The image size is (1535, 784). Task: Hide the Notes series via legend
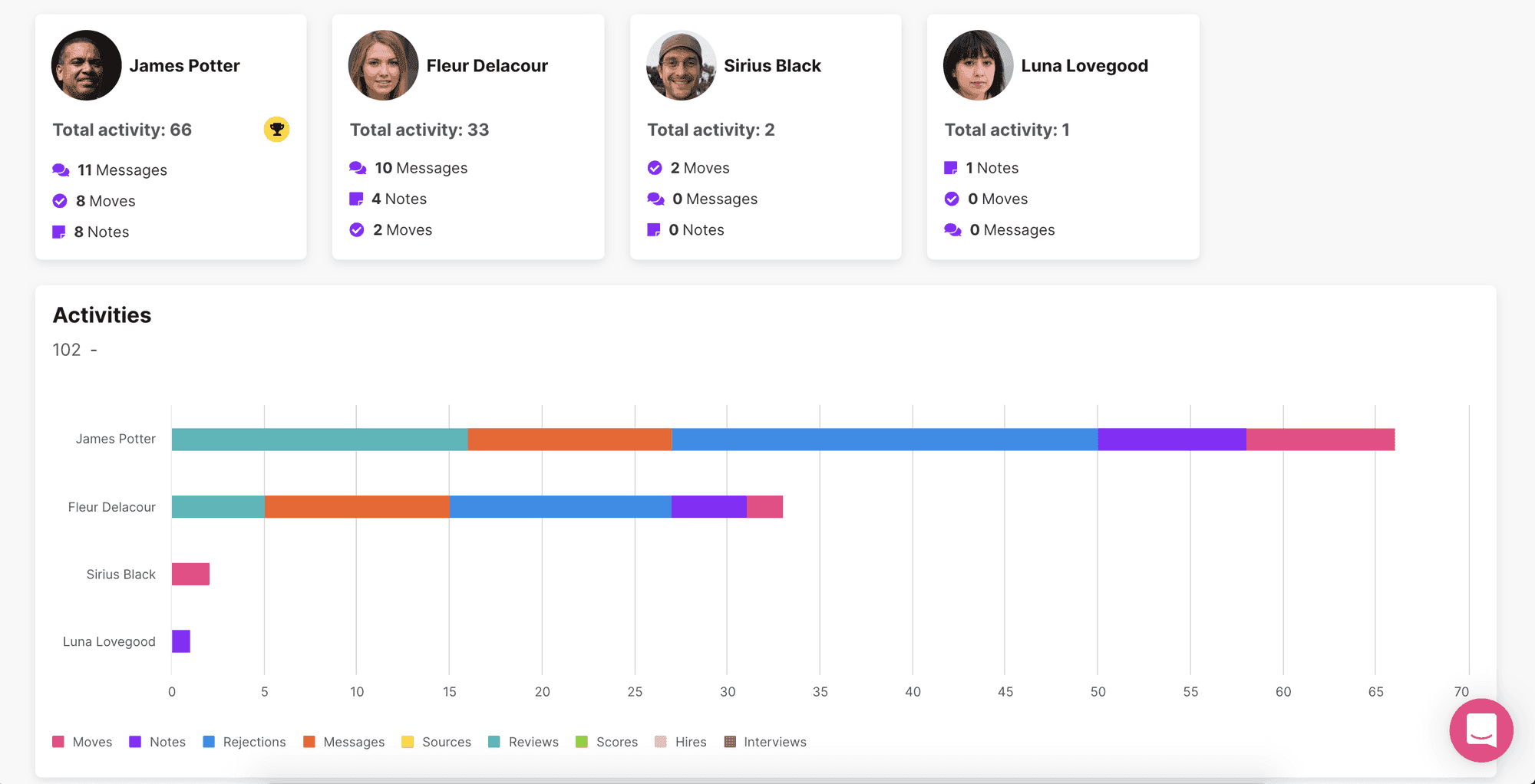point(157,742)
